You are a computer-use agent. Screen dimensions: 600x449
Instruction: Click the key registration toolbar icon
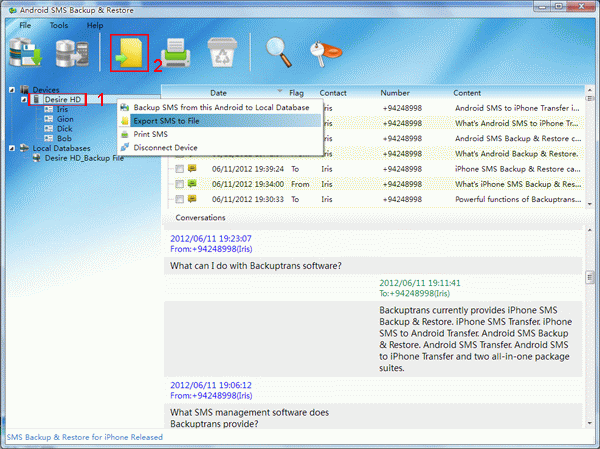326,53
